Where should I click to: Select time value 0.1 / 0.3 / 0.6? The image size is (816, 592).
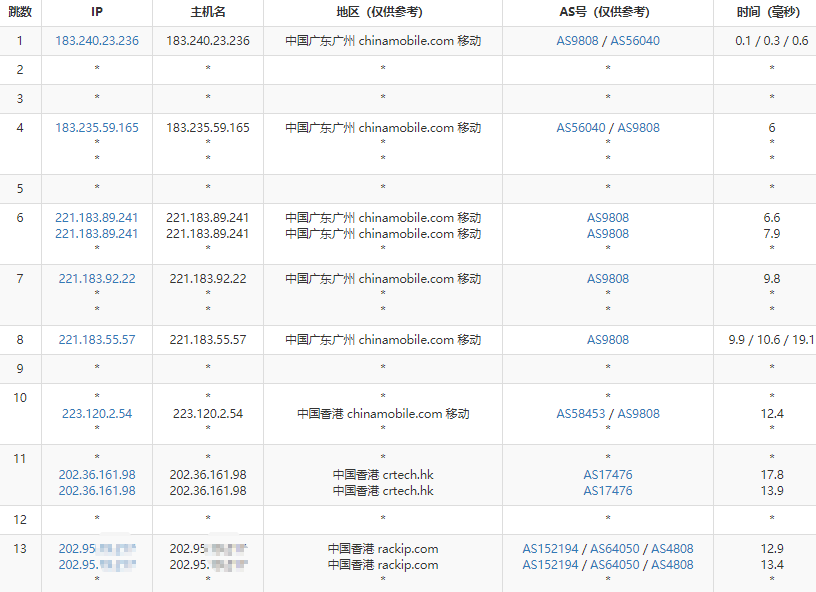[x=772, y=41]
